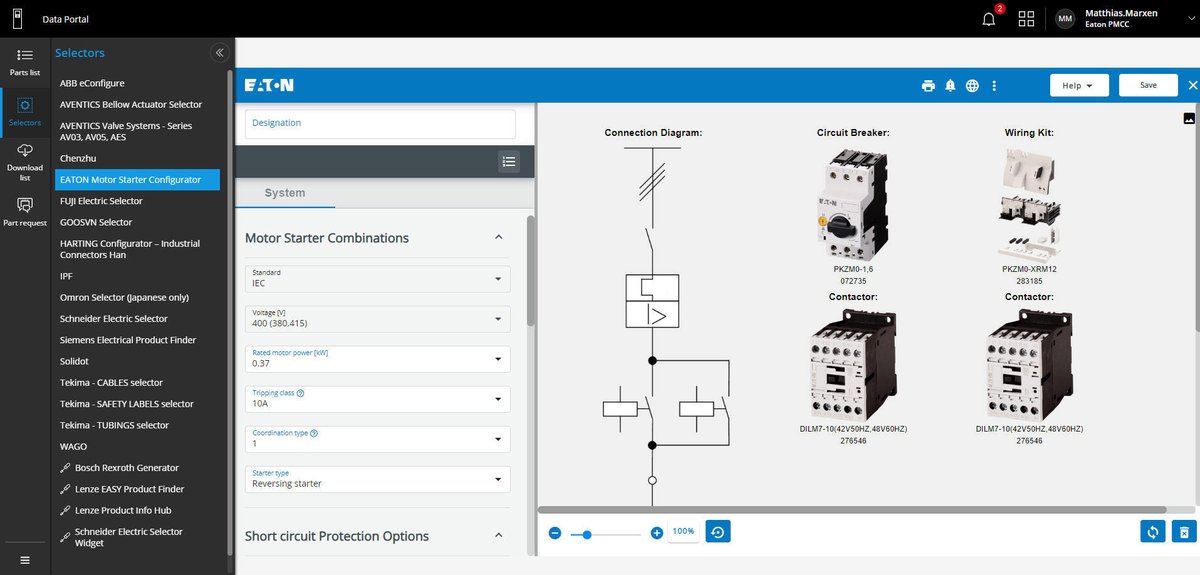Click the MM user avatar
Screen dimensions: 1200x575
(x=1065, y=19)
